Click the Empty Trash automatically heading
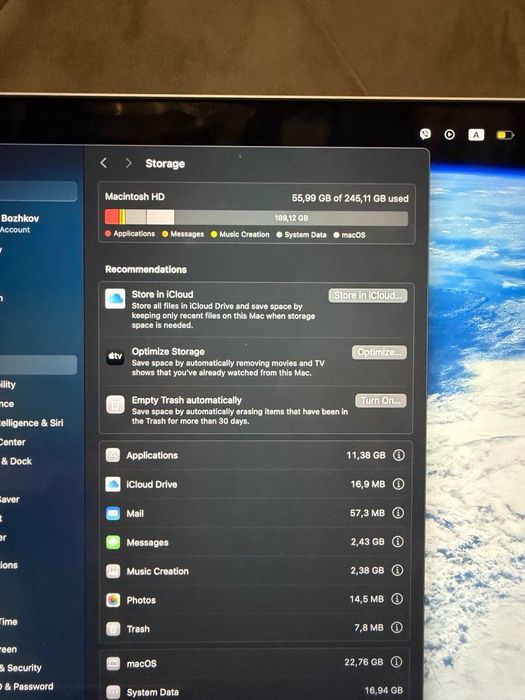This screenshot has width=525, height=700. click(x=187, y=400)
